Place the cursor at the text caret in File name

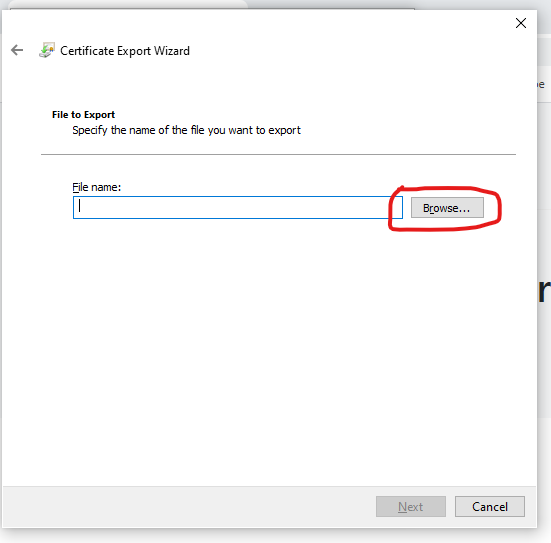tap(80, 206)
